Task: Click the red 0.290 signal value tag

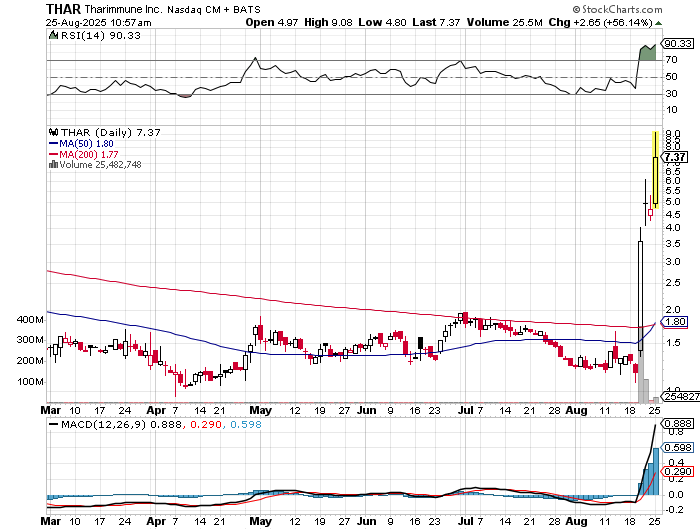Action: 677,470
